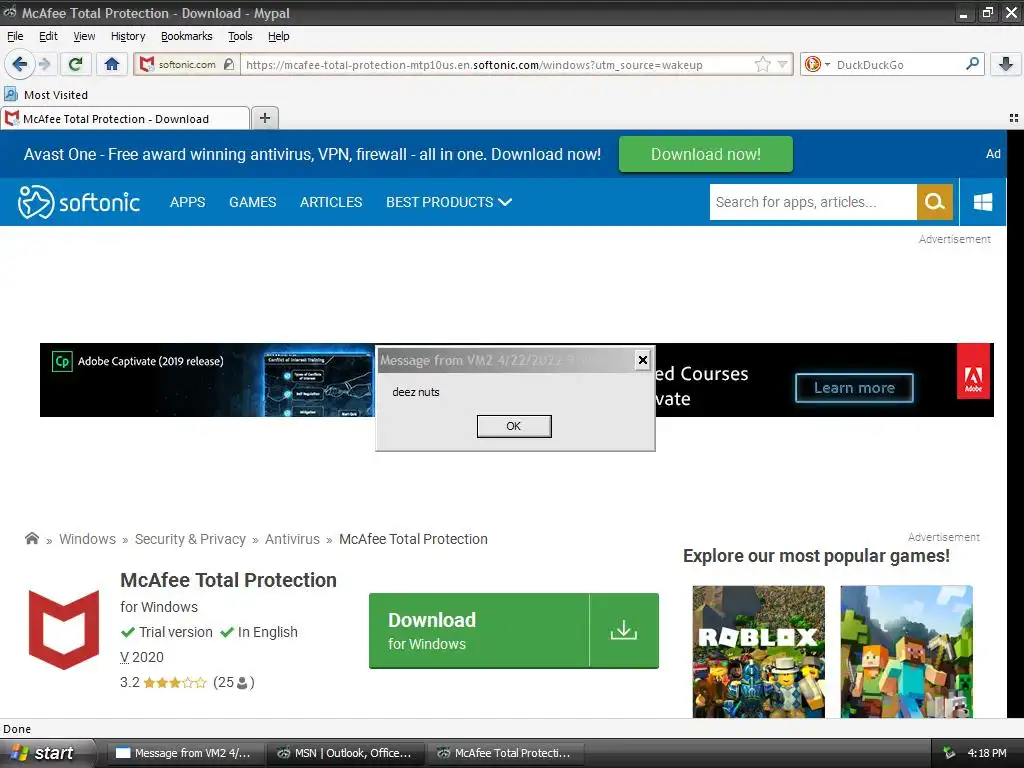Open the downloads arrow in the toolbar
1024x768 pixels.
point(1006,64)
